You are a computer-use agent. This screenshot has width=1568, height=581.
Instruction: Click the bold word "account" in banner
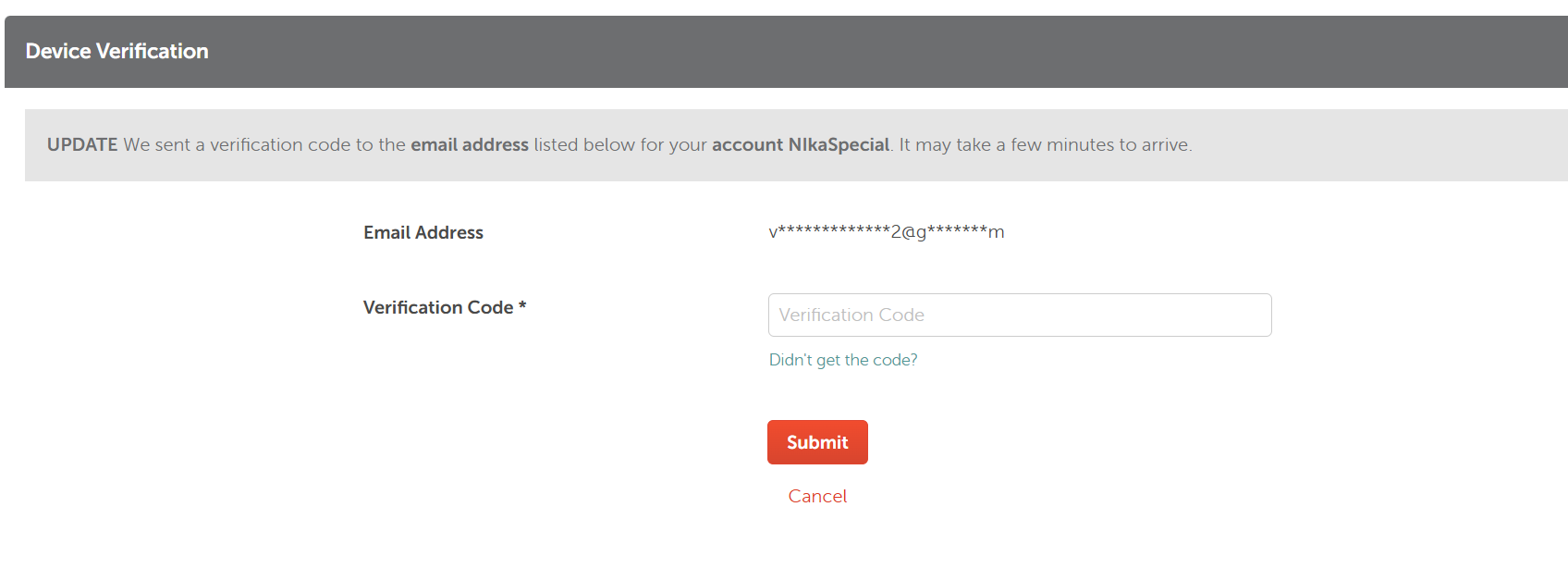(747, 144)
